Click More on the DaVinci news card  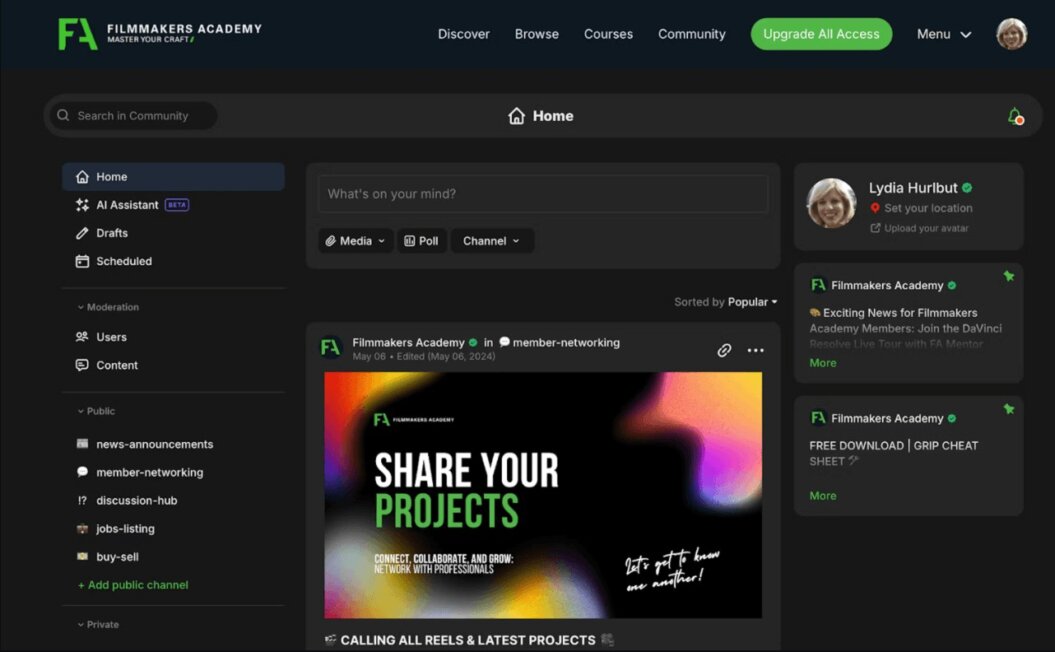(823, 363)
